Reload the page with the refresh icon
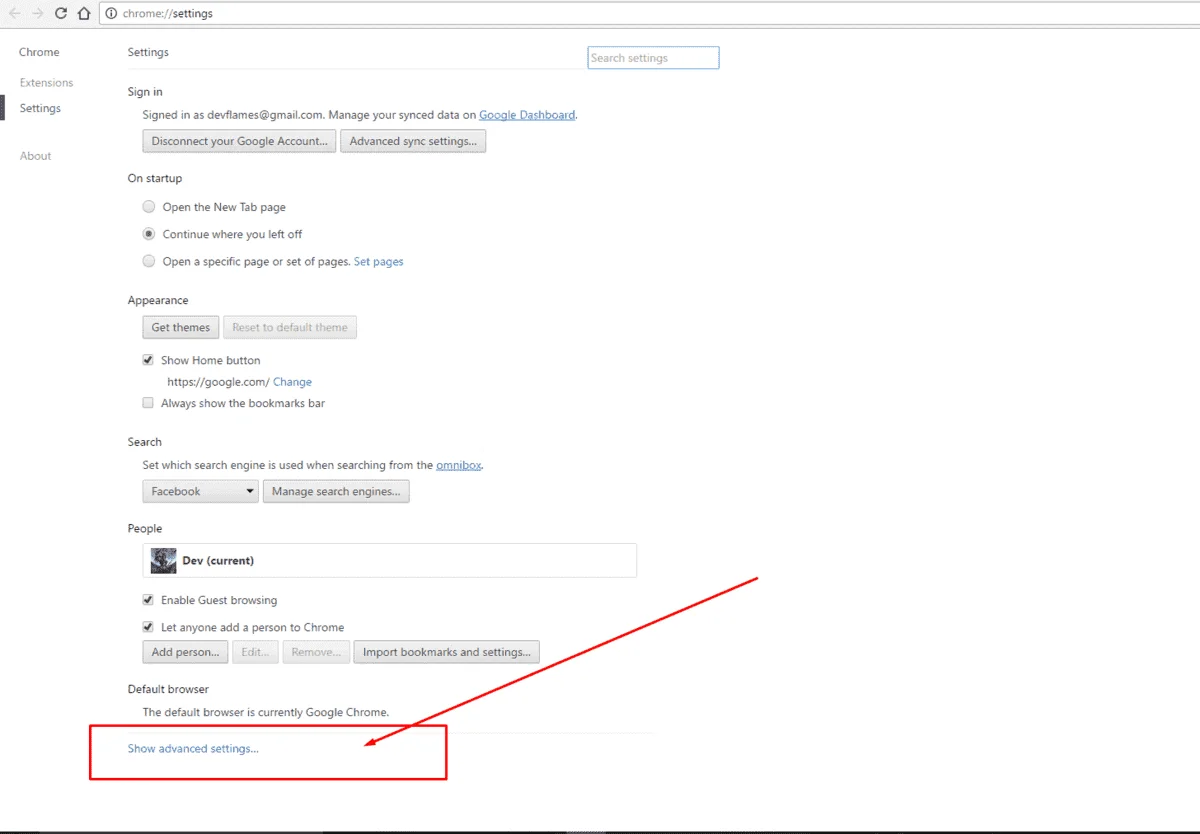This screenshot has width=1200, height=834. tap(61, 13)
